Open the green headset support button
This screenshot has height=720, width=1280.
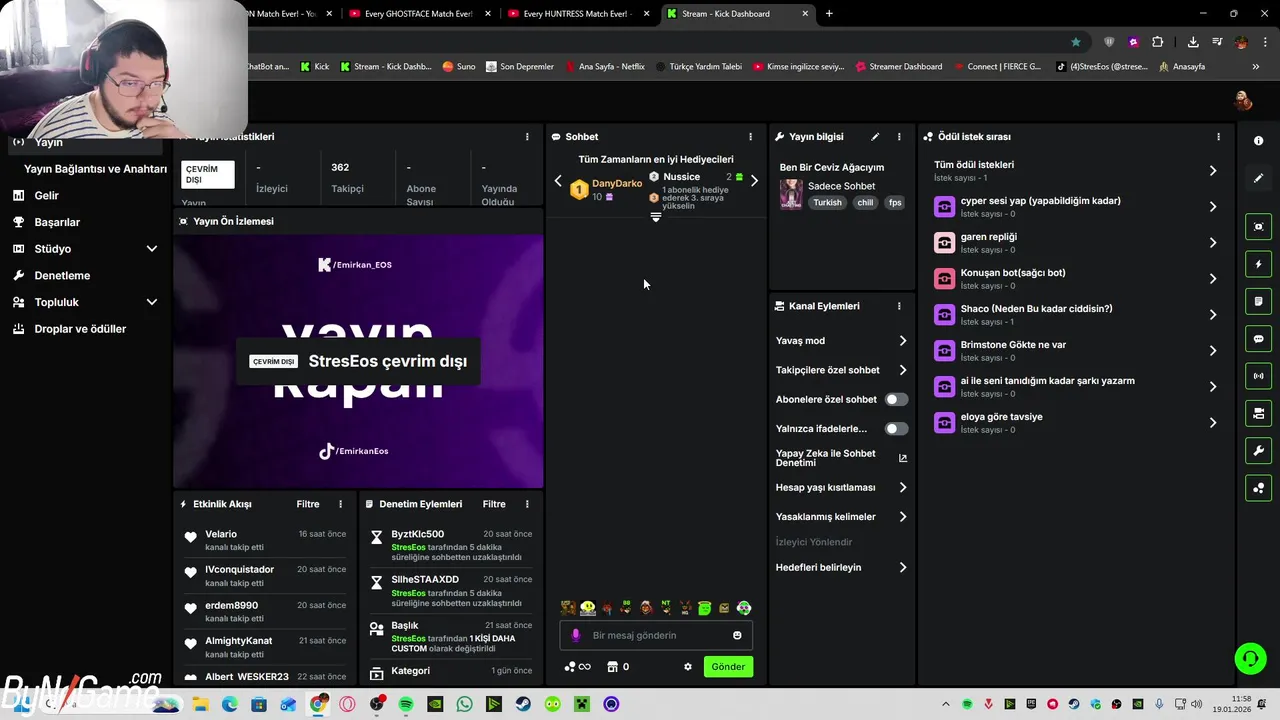(x=1250, y=658)
